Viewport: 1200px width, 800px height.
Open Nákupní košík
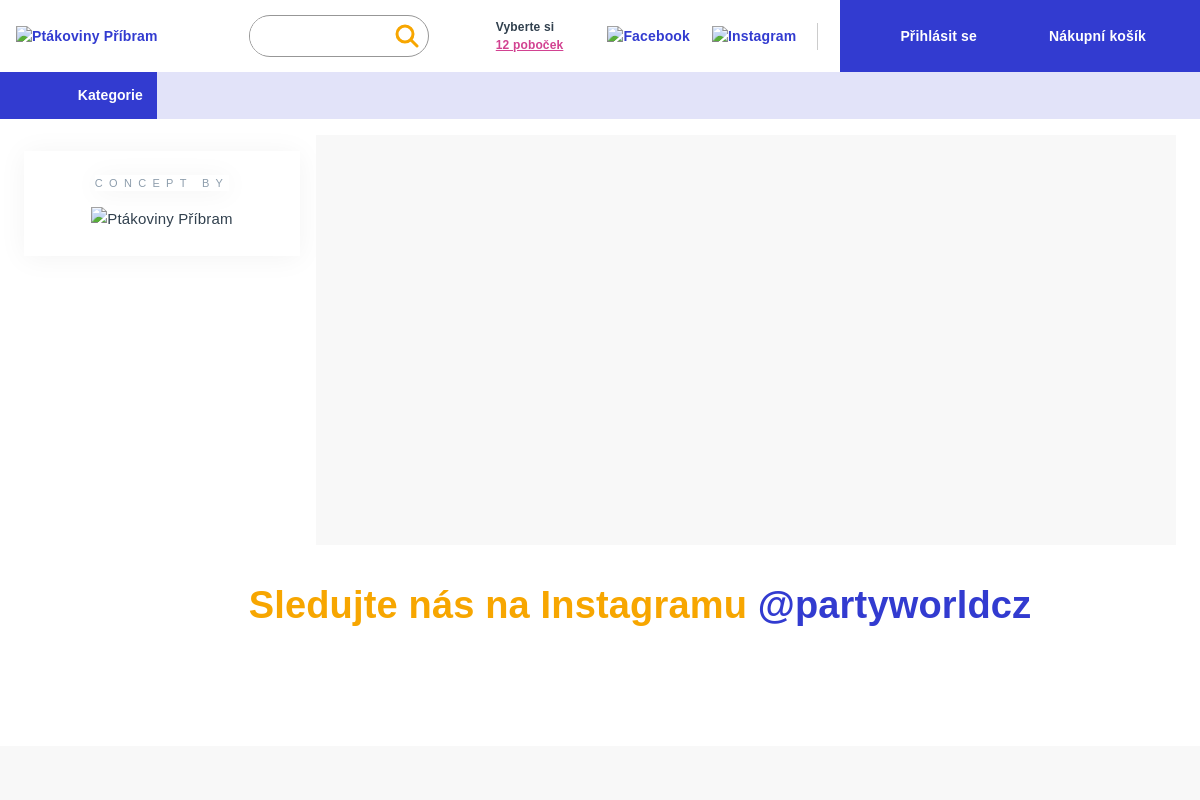coord(1097,36)
